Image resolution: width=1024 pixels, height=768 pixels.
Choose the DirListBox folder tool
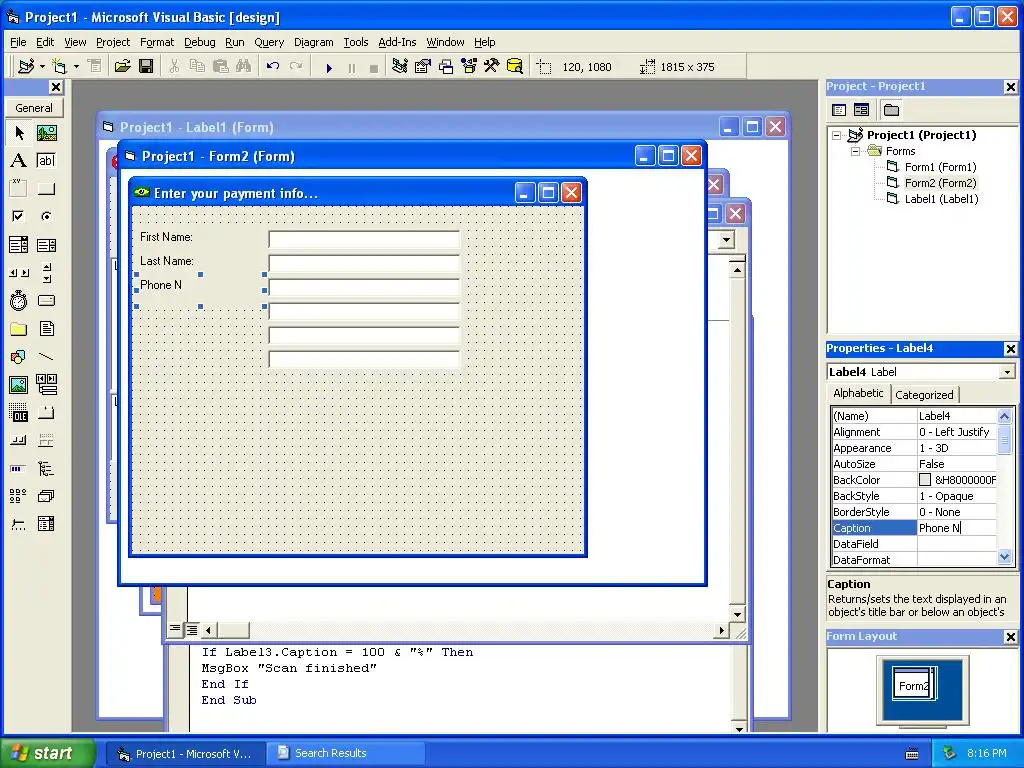pyautogui.click(x=18, y=328)
